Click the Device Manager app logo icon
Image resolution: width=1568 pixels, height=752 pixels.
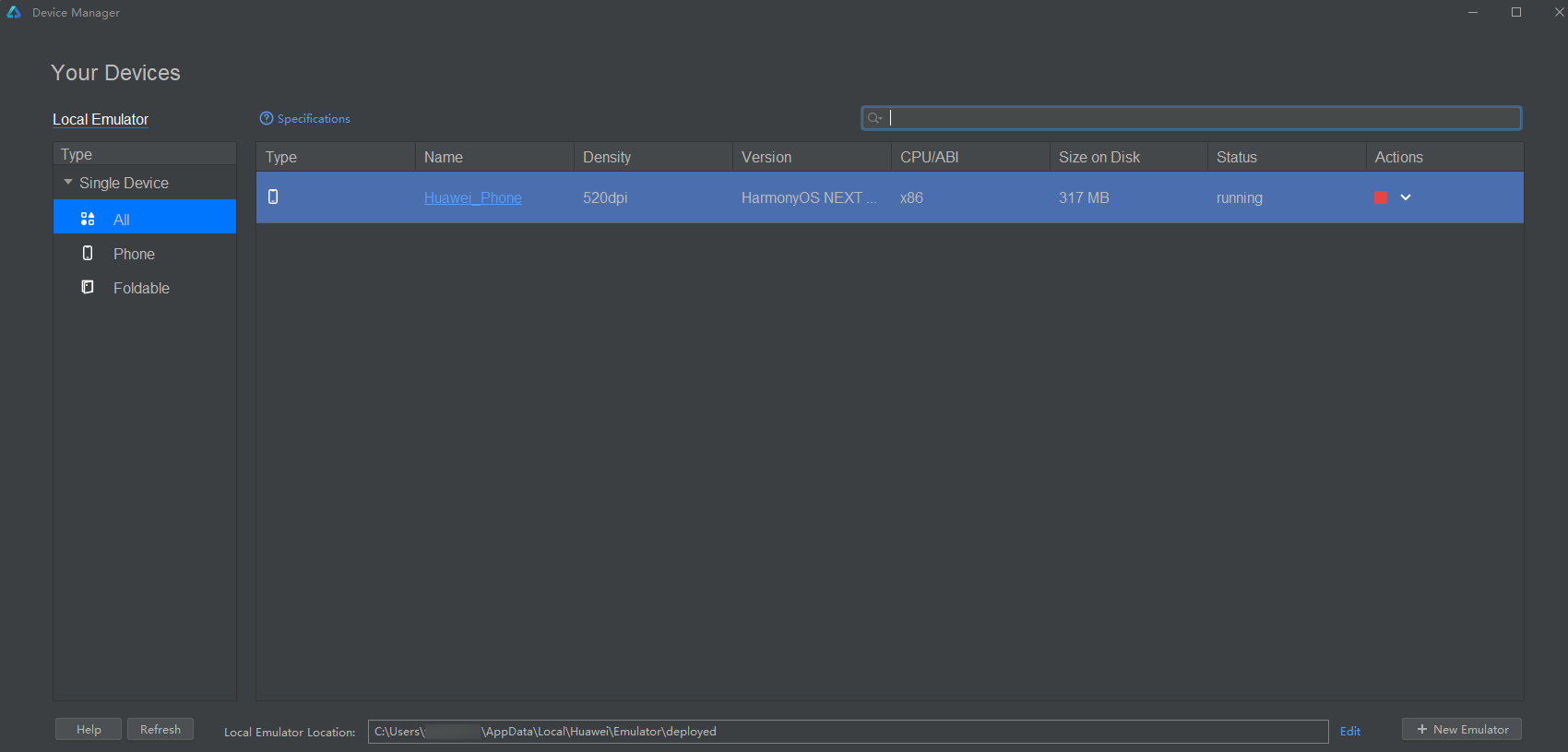[14, 12]
